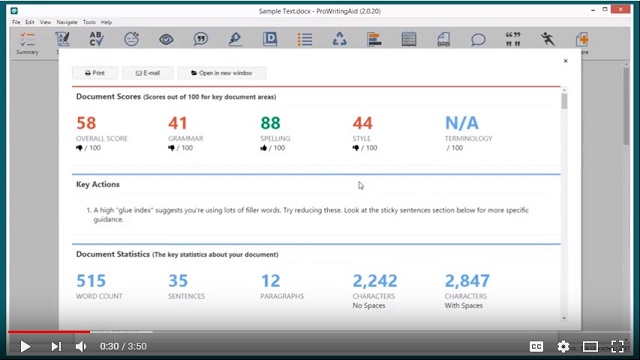Click the summary panel scroll-down arrow
Image resolution: width=640 pixels, height=360 pixels.
(564, 318)
